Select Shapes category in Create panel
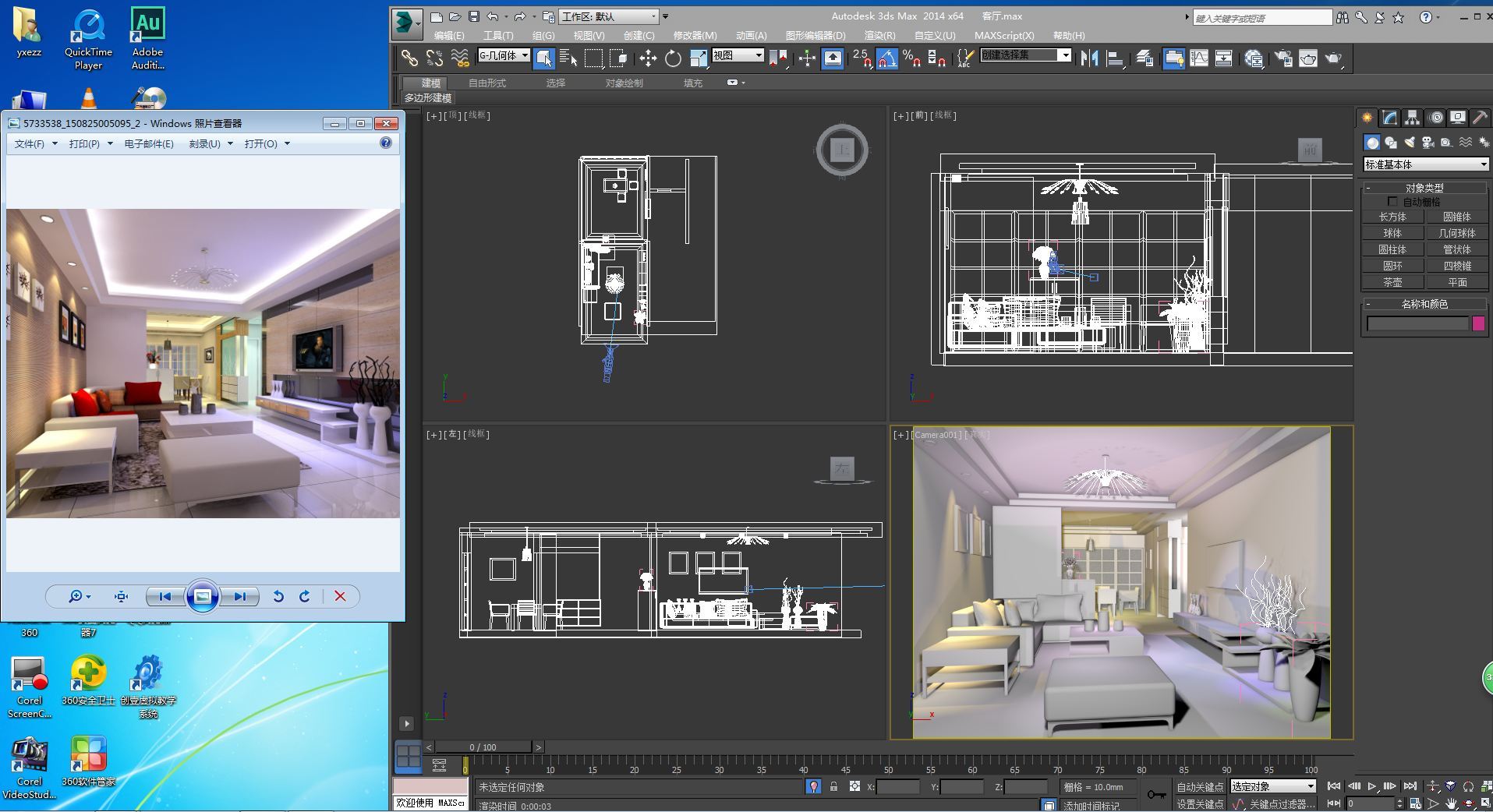 [x=1391, y=142]
